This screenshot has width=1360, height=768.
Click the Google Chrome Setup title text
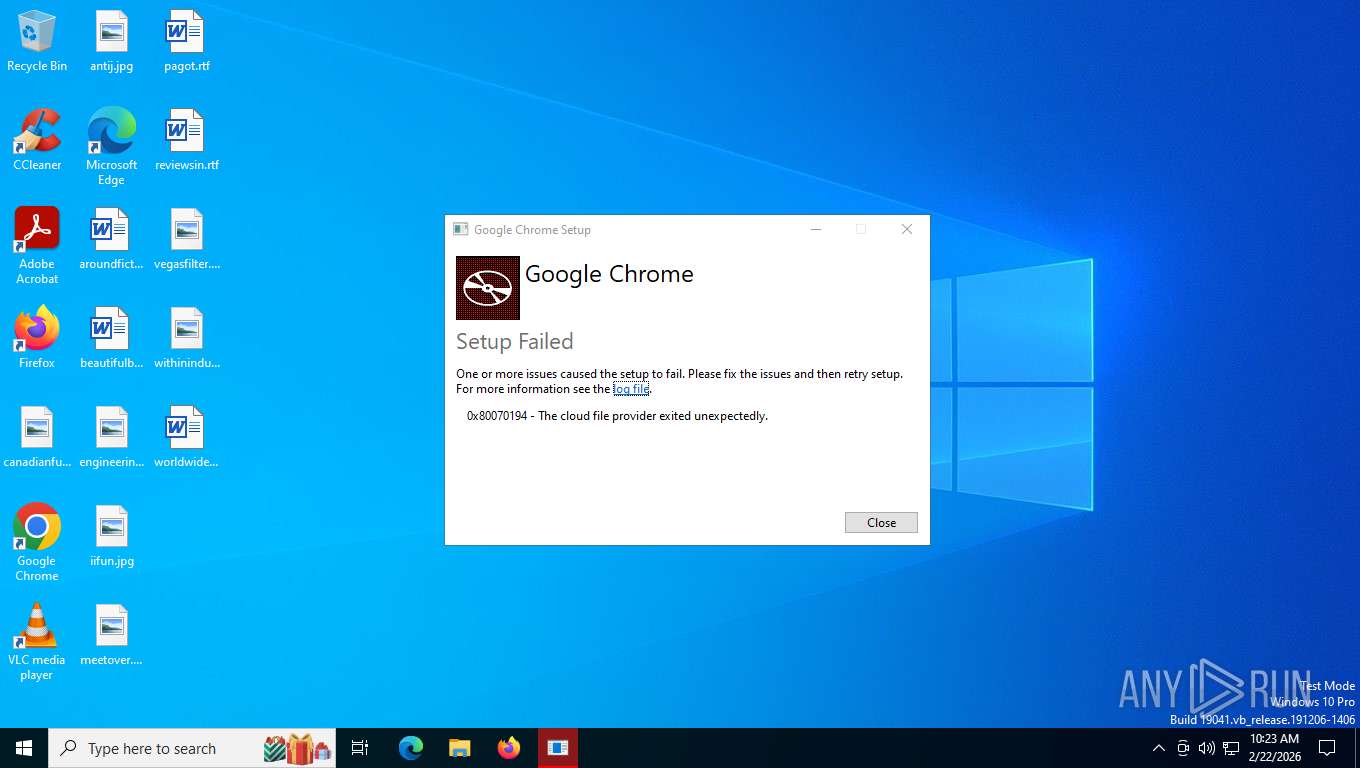(532, 230)
